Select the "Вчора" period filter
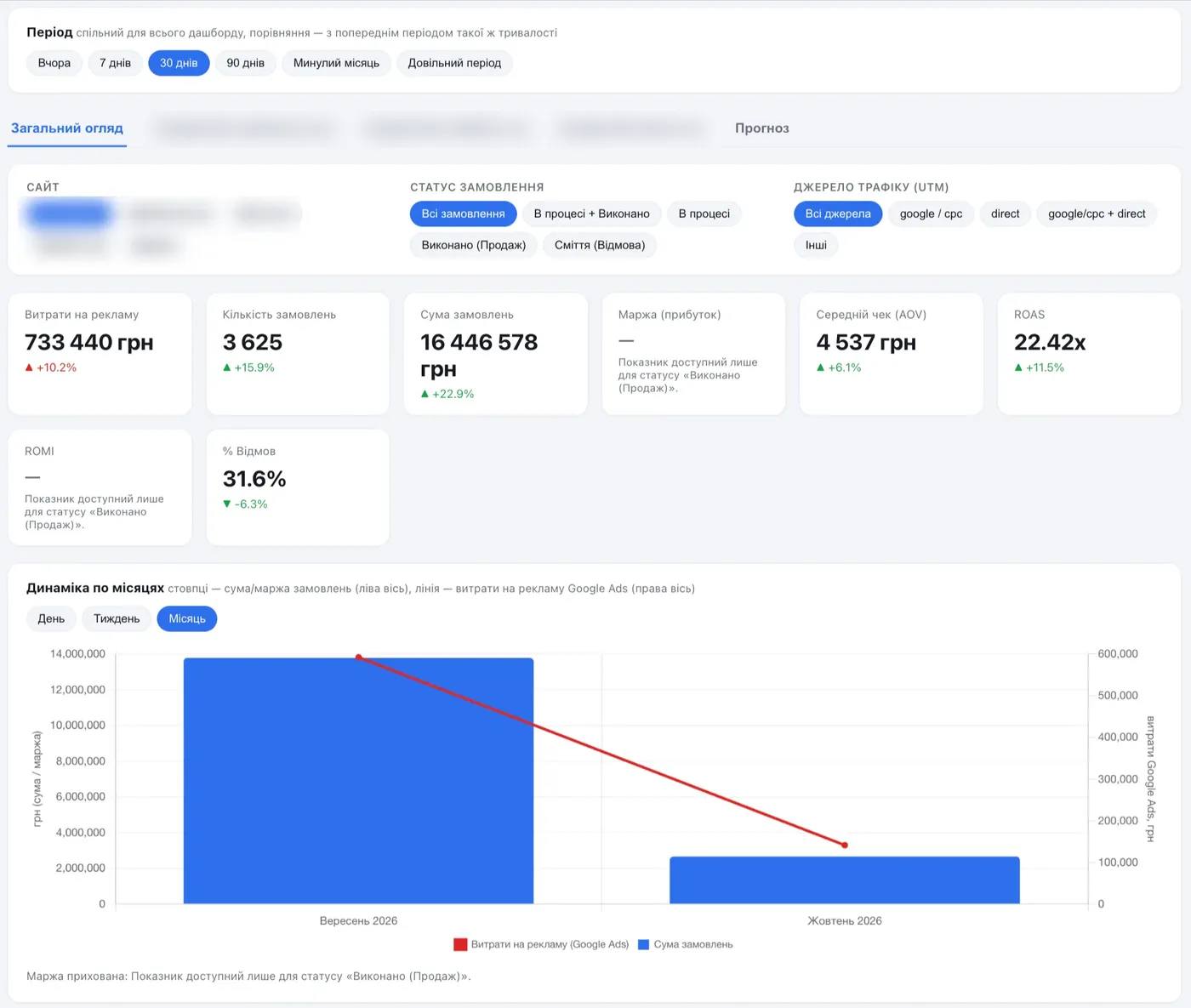1191x1008 pixels. pos(54,63)
